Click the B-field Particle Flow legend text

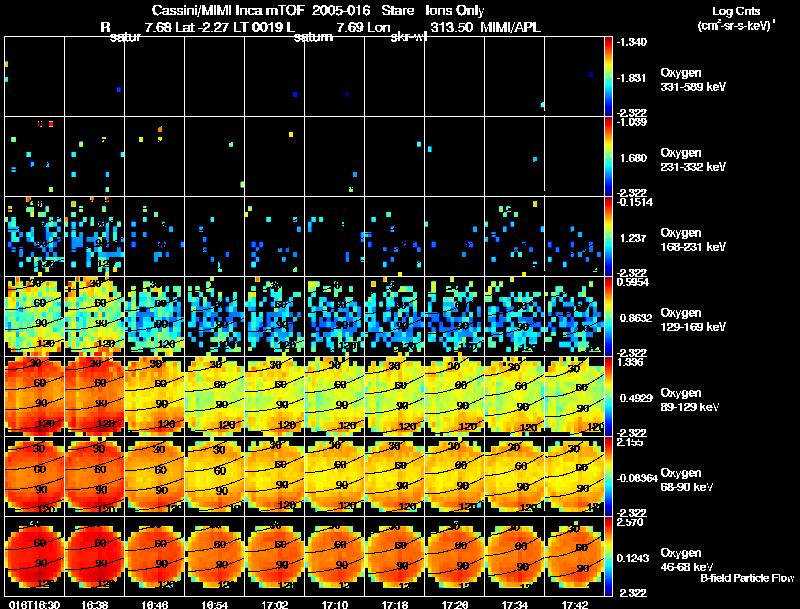(x=747, y=578)
